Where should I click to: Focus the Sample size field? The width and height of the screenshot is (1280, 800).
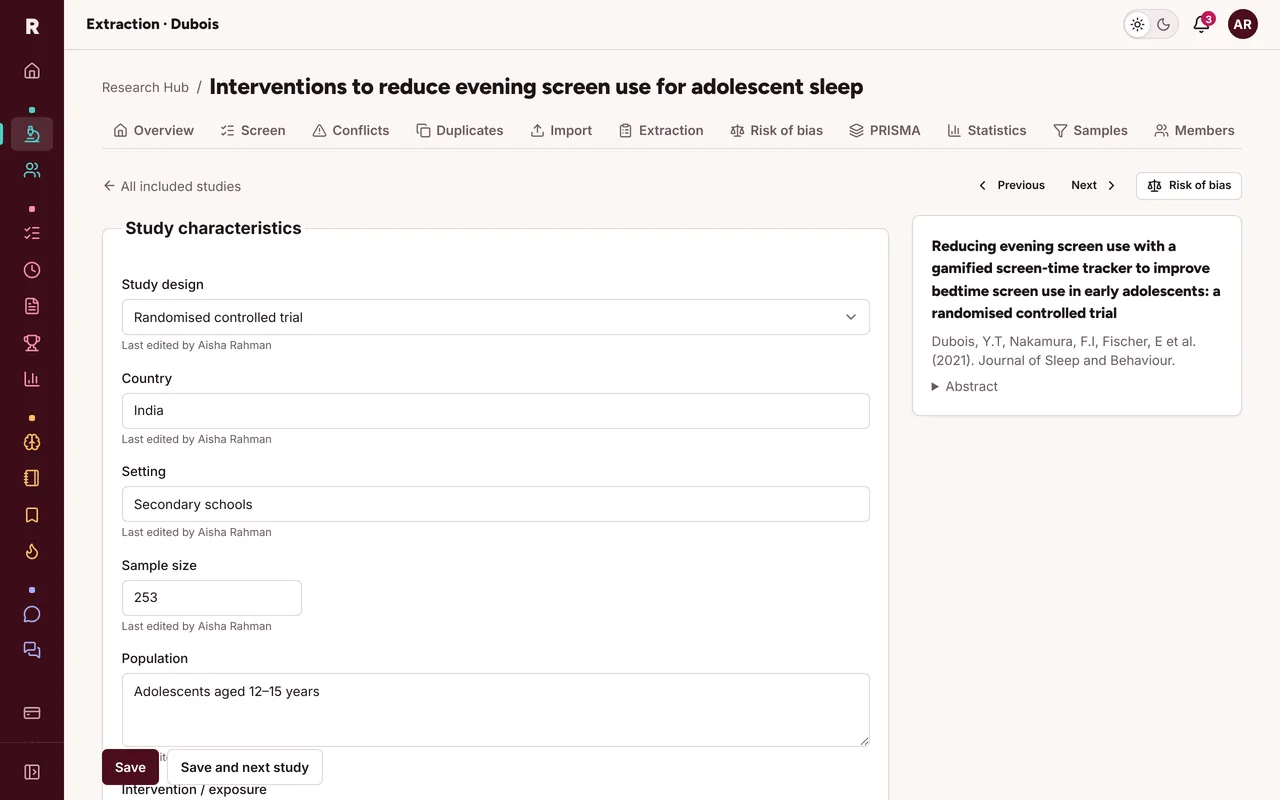(212, 598)
